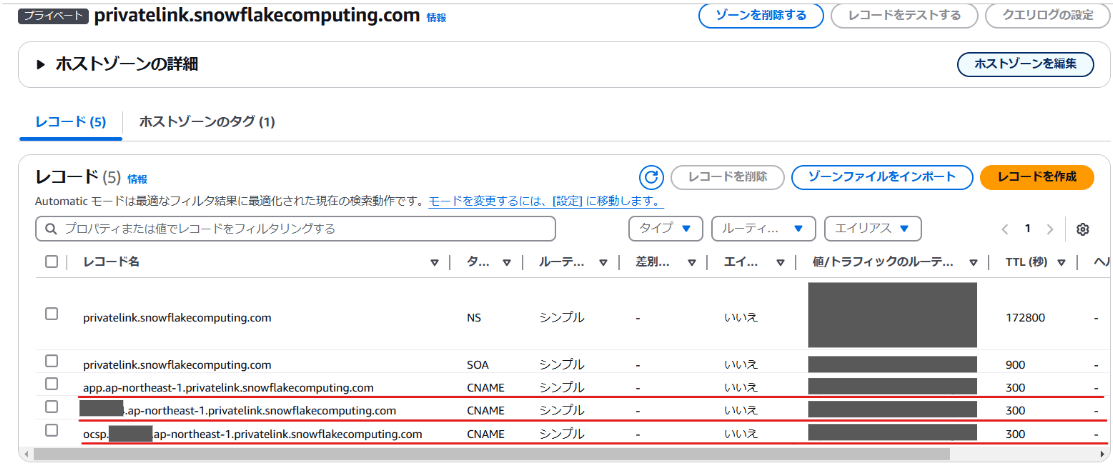The height and width of the screenshot is (465, 1113).
Task: Tick checkbox of the masked-prefix CNAME record row
Action: (51, 407)
